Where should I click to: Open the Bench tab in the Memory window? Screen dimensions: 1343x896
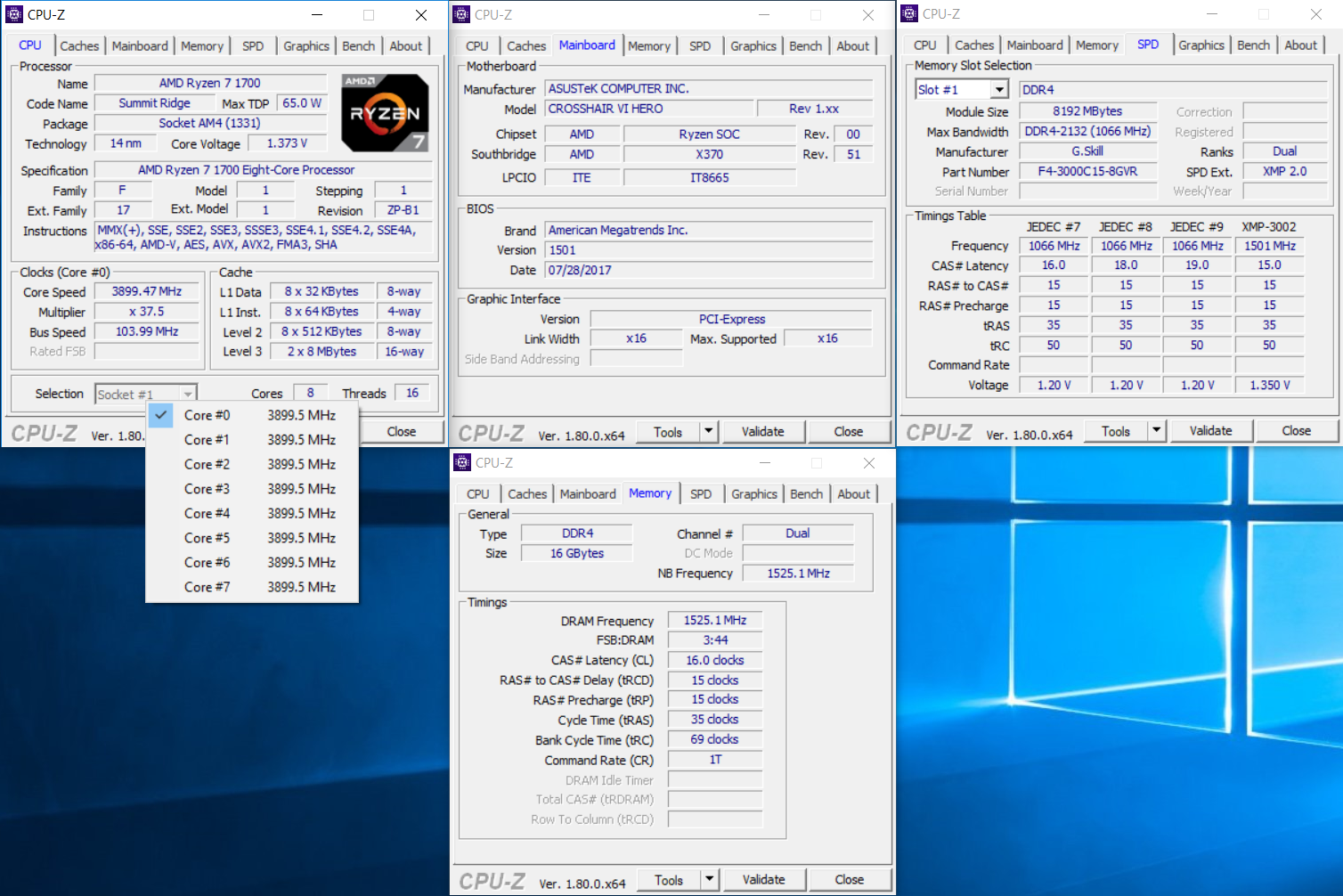point(807,494)
